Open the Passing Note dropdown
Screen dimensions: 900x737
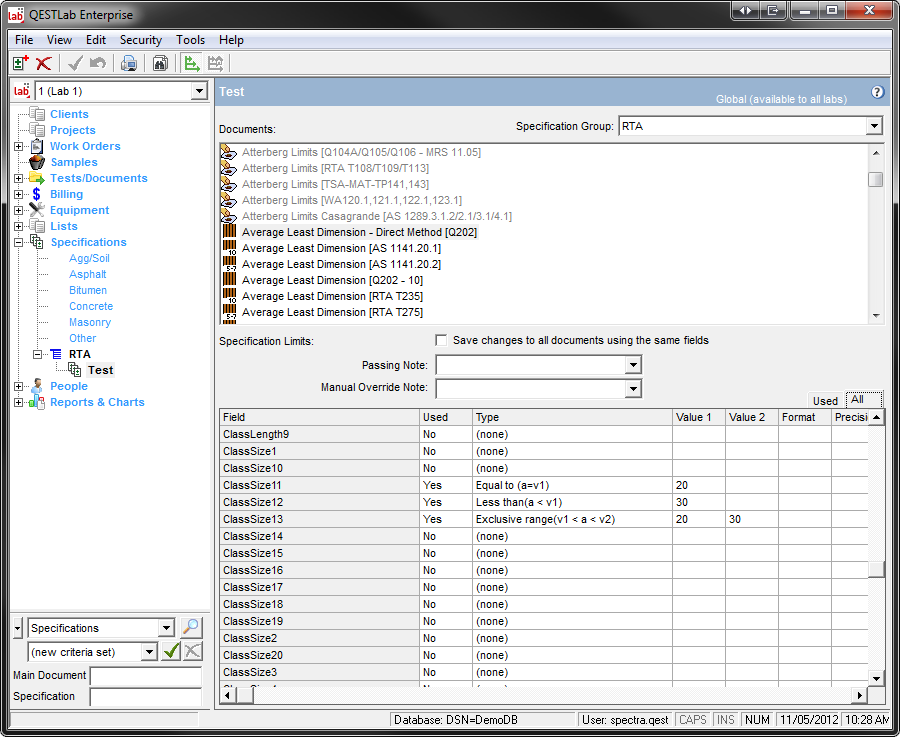[x=632, y=366]
